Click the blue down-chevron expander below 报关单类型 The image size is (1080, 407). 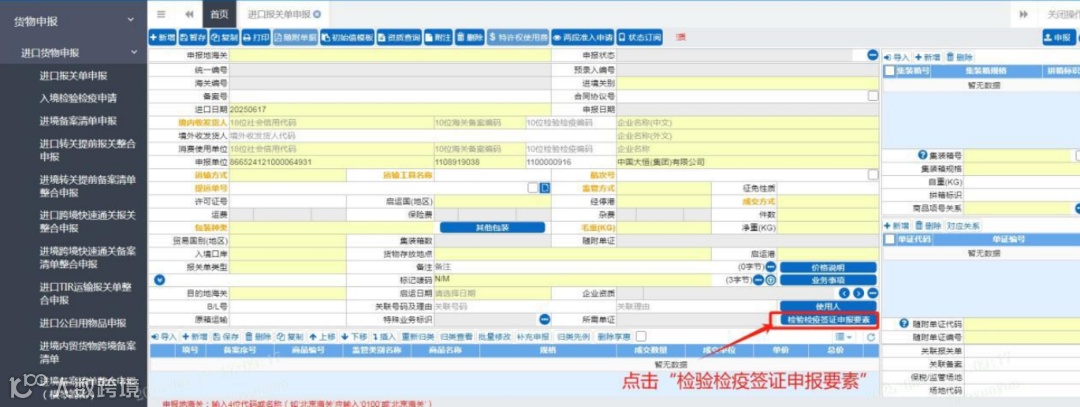160,280
